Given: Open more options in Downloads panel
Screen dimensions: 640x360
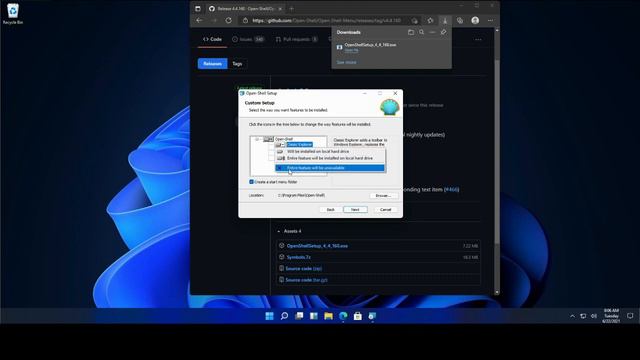Looking at the screenshot, I should pos(432,32).
